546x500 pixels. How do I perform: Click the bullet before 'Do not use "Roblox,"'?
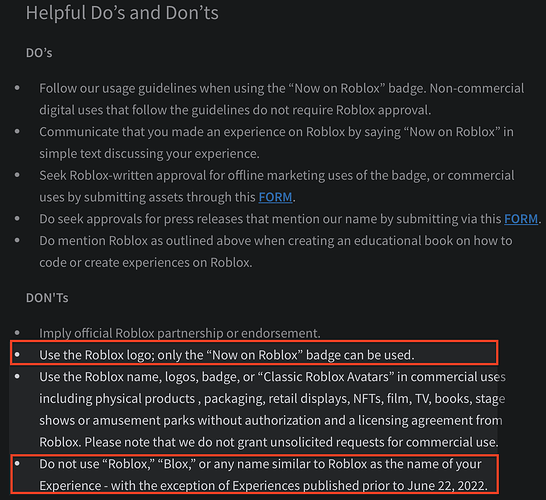pos(17,463)
